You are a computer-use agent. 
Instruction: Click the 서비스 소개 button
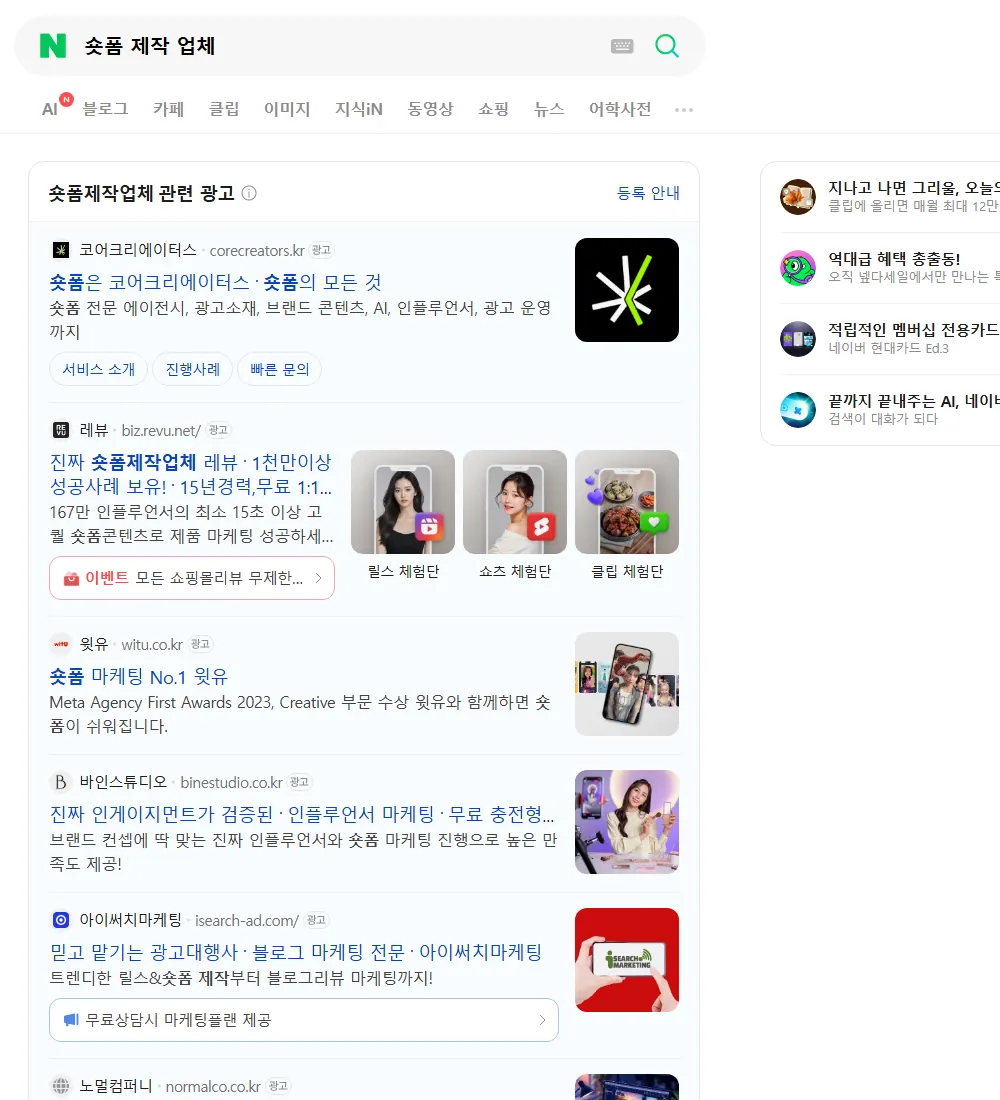[98, 369]
